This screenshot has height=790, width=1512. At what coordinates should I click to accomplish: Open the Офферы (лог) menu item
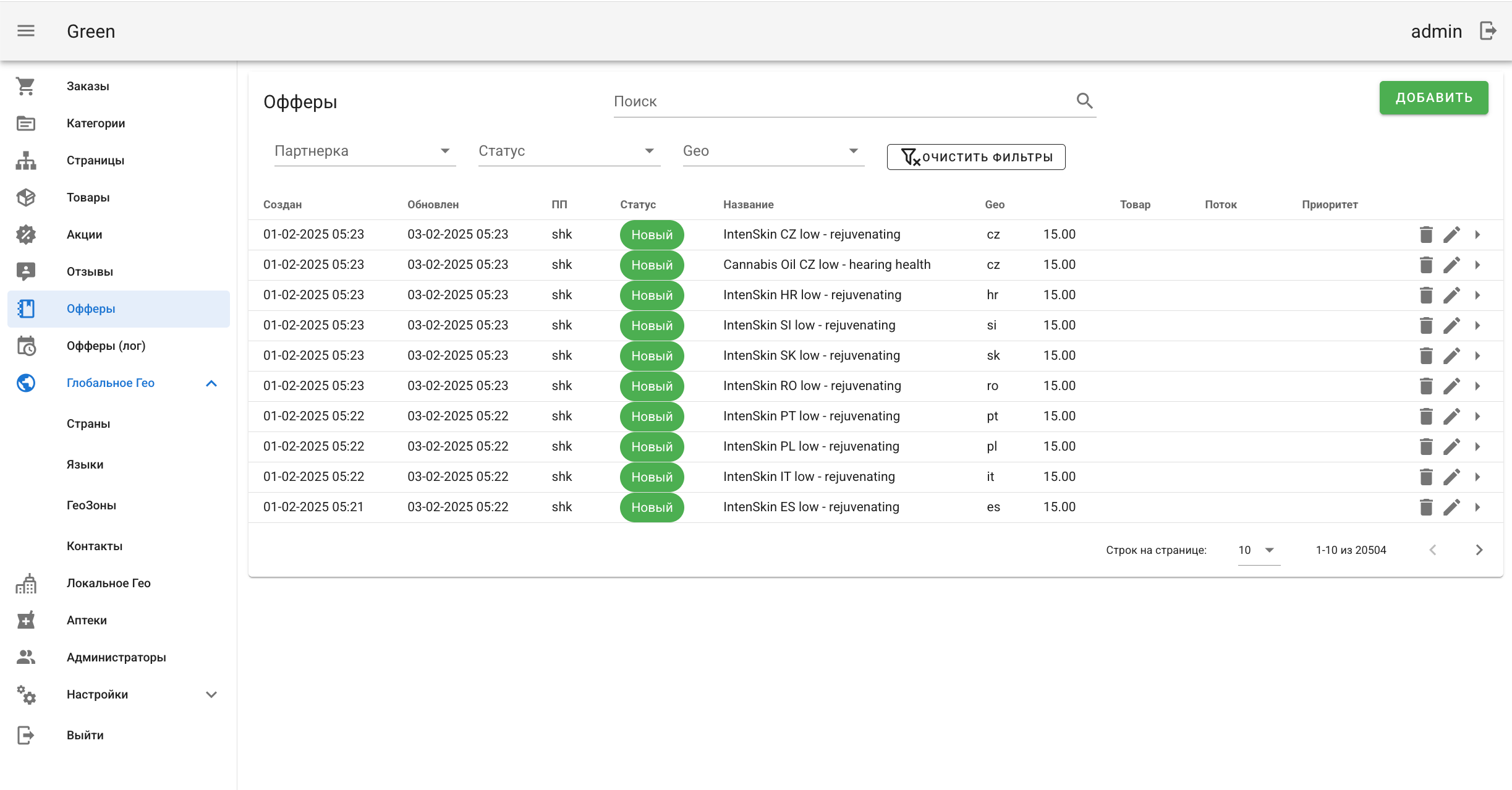pyautogui.click(x=106, y=346)
